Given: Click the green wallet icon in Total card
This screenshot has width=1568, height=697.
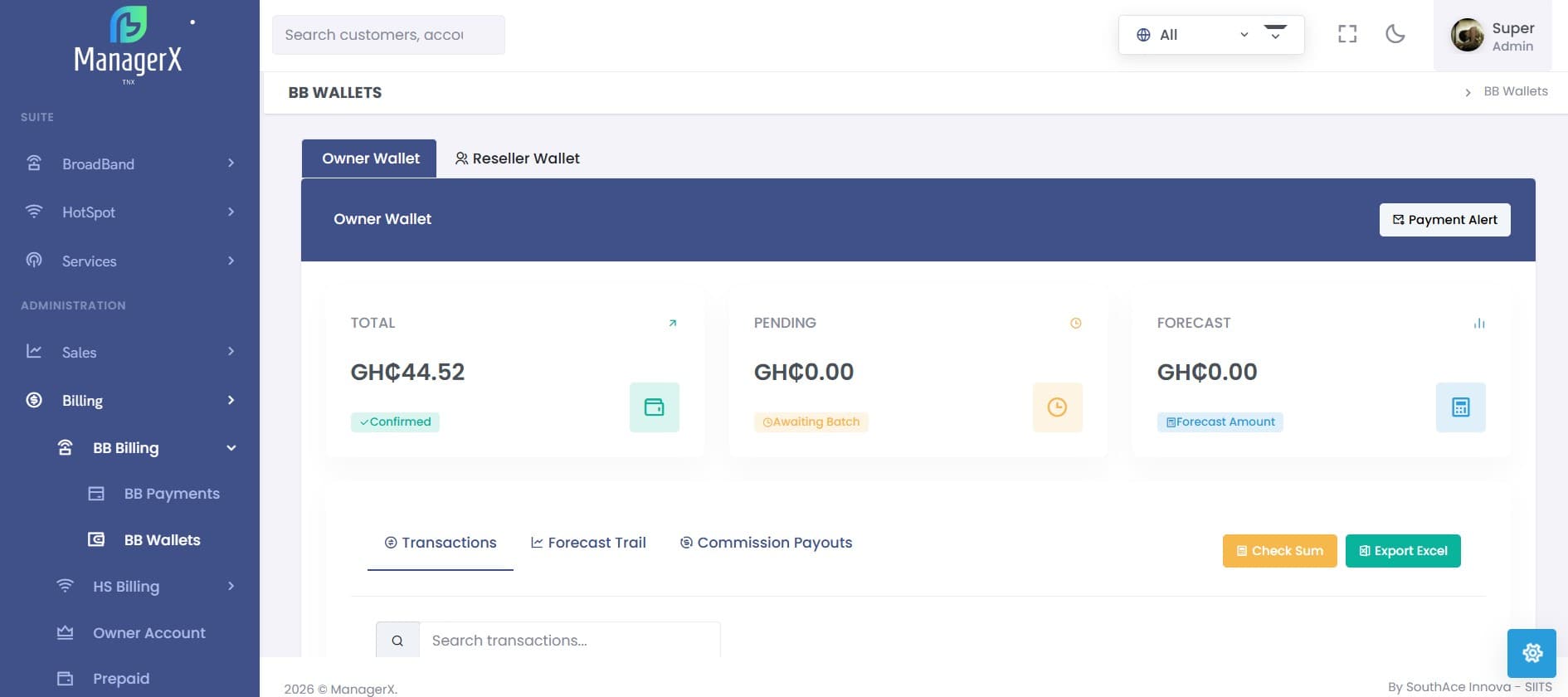Looking at the screenshot, I should tap(655, 407).
